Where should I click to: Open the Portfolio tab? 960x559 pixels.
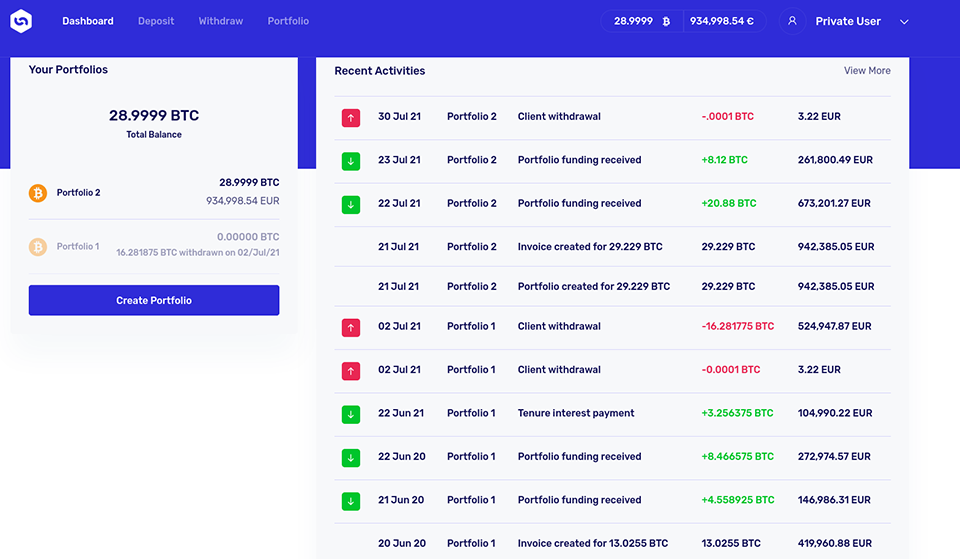point(288,21)
